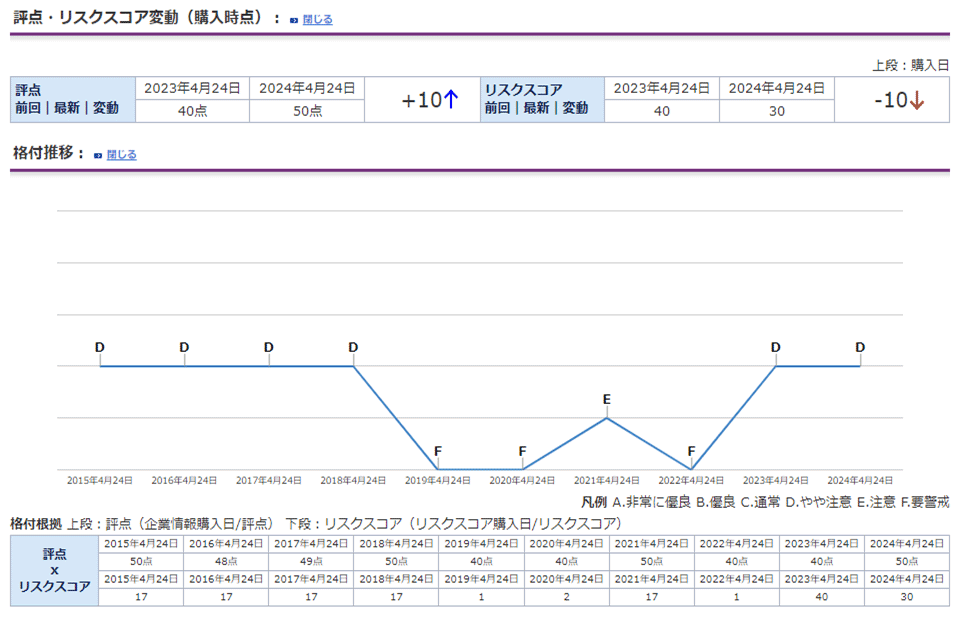Click risk score 17 under 2015年4月24日 in bottom table

pyautogui.click(x=141, y=597)
